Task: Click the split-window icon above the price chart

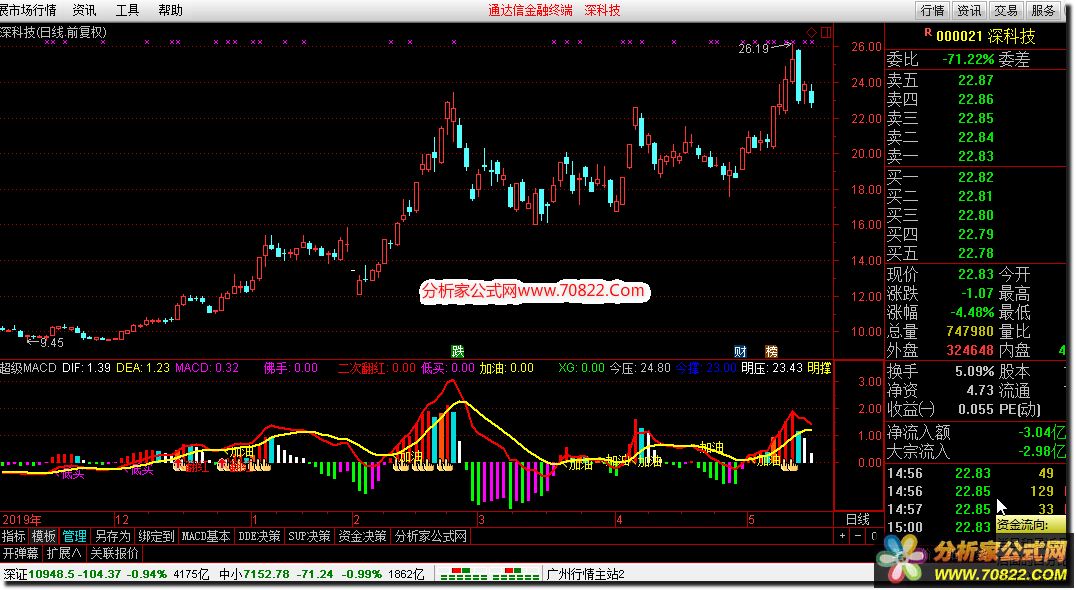Action: 826,32
